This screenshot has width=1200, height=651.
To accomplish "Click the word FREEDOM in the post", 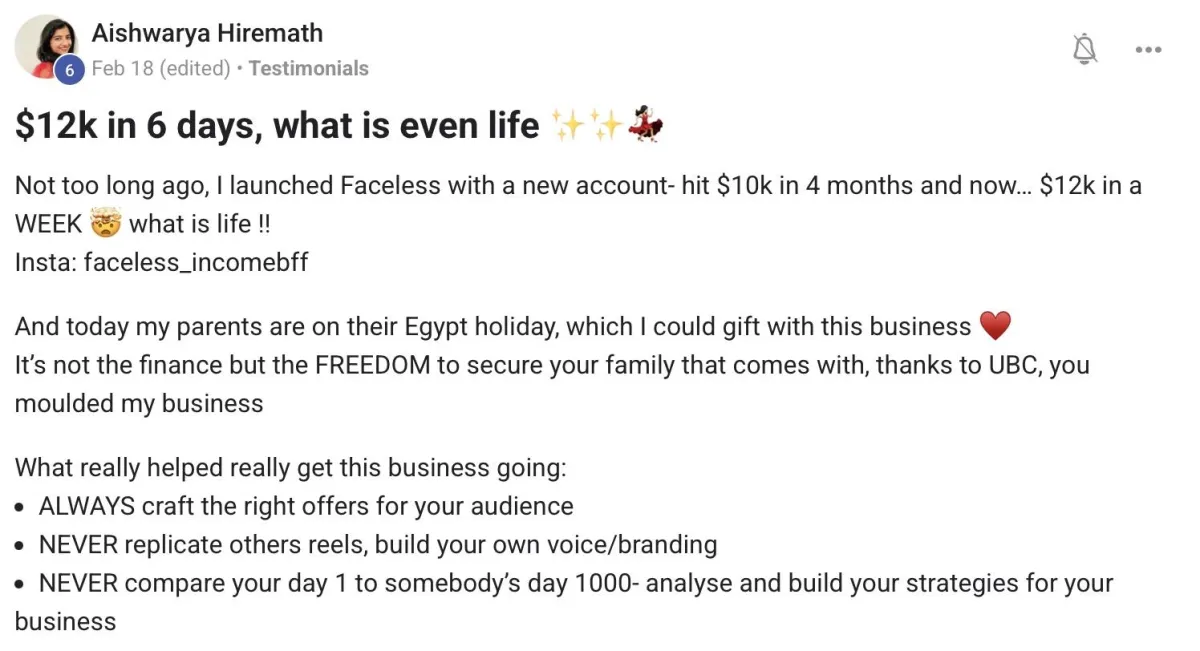I will (372, 365).
